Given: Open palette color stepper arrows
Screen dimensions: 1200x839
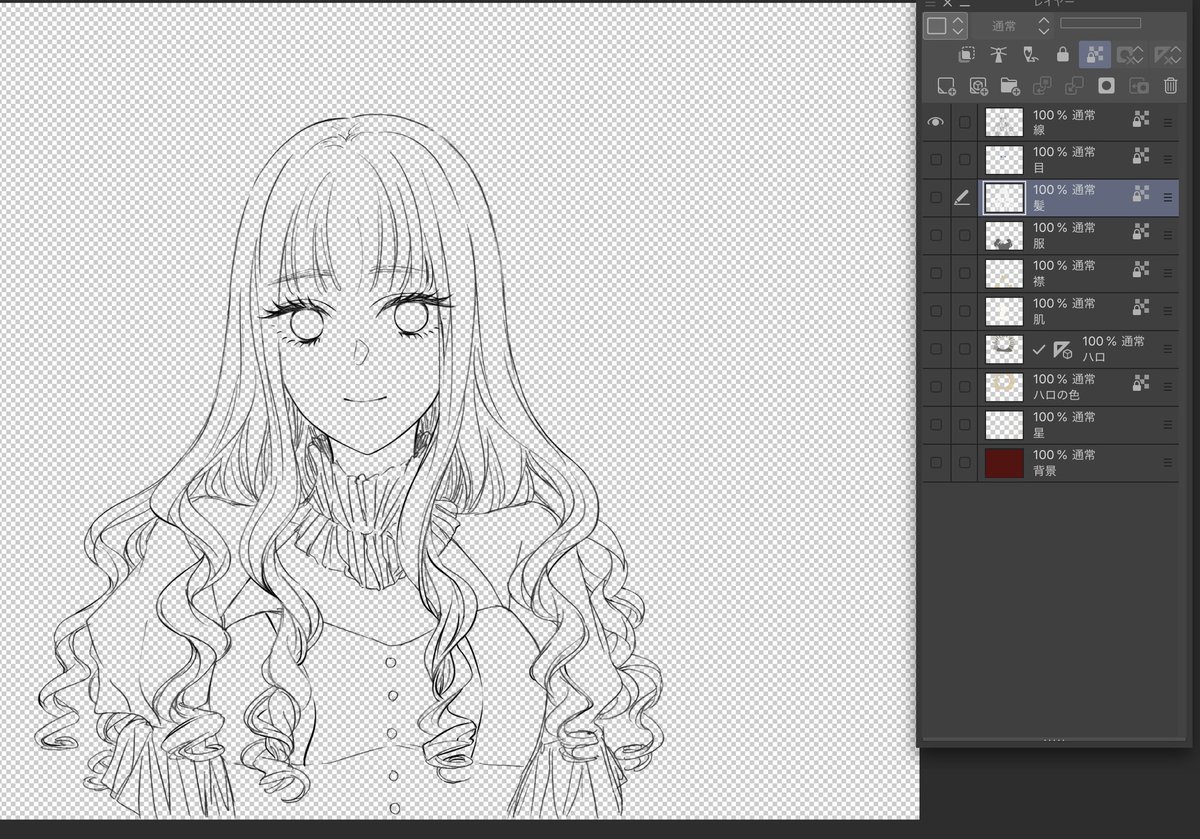Looking at the screenshot, I should point(958,26).
